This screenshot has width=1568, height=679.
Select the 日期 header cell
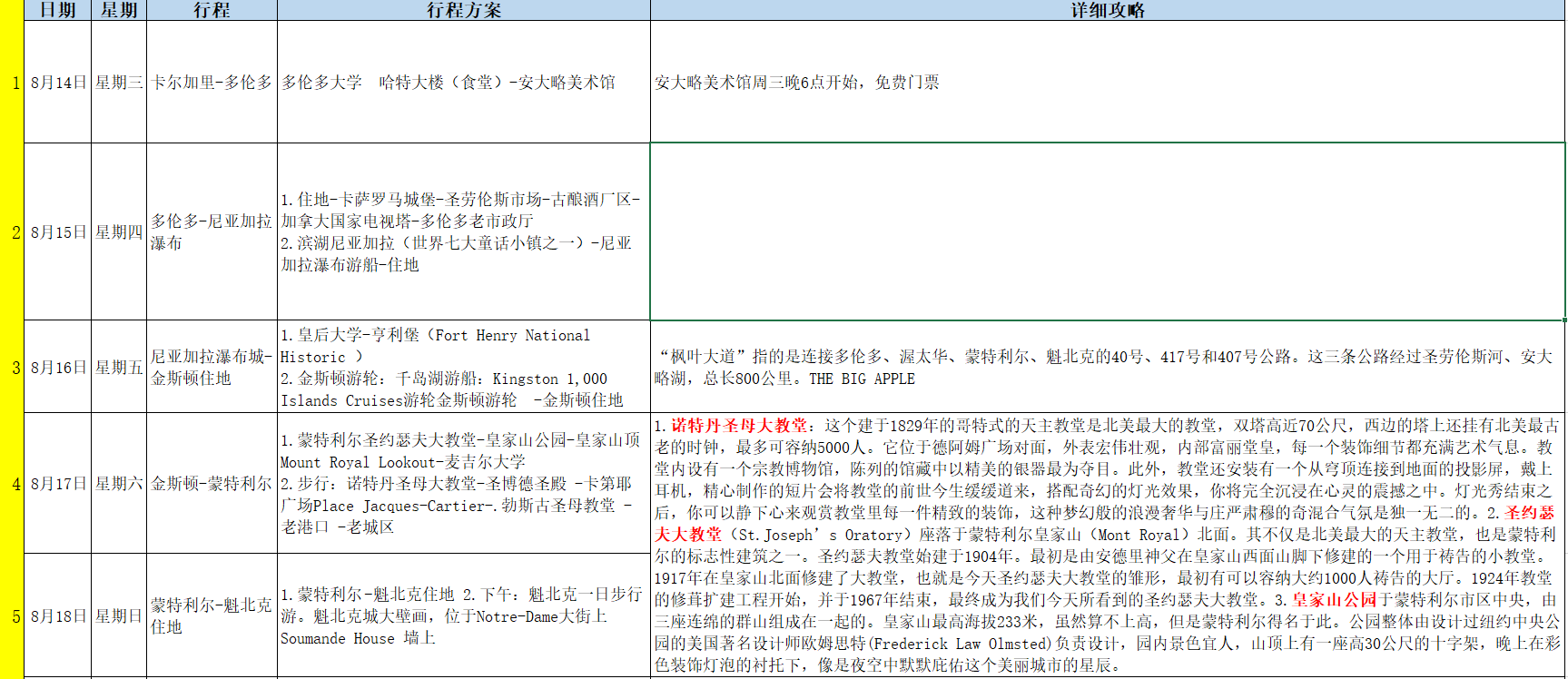58,10
